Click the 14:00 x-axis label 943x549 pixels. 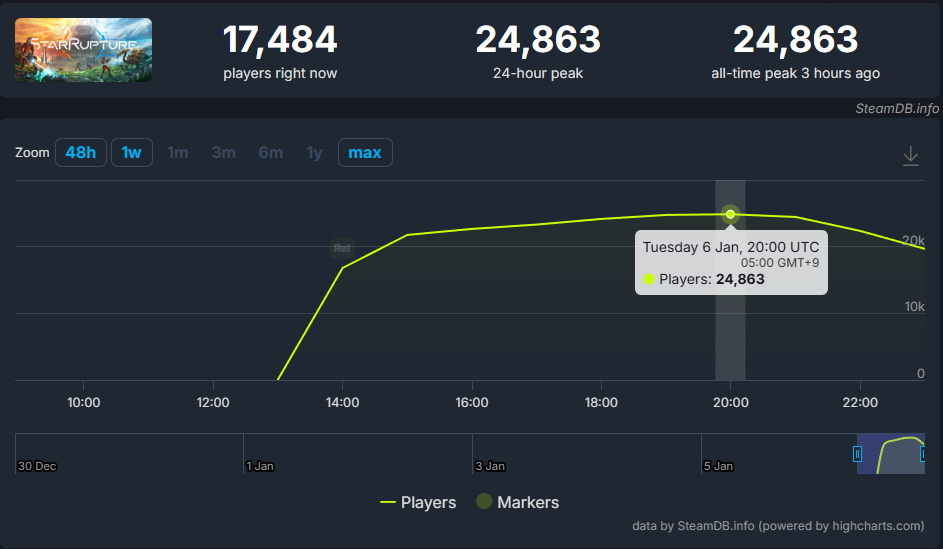tap(342, 402)
